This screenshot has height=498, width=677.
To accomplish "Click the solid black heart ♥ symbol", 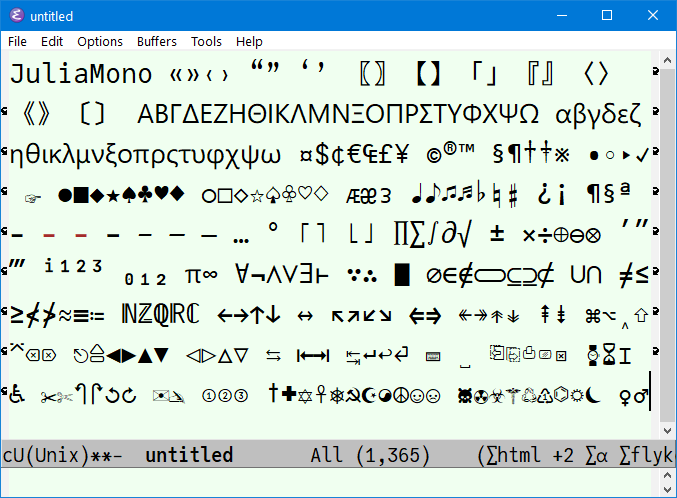I will [161, 193].
